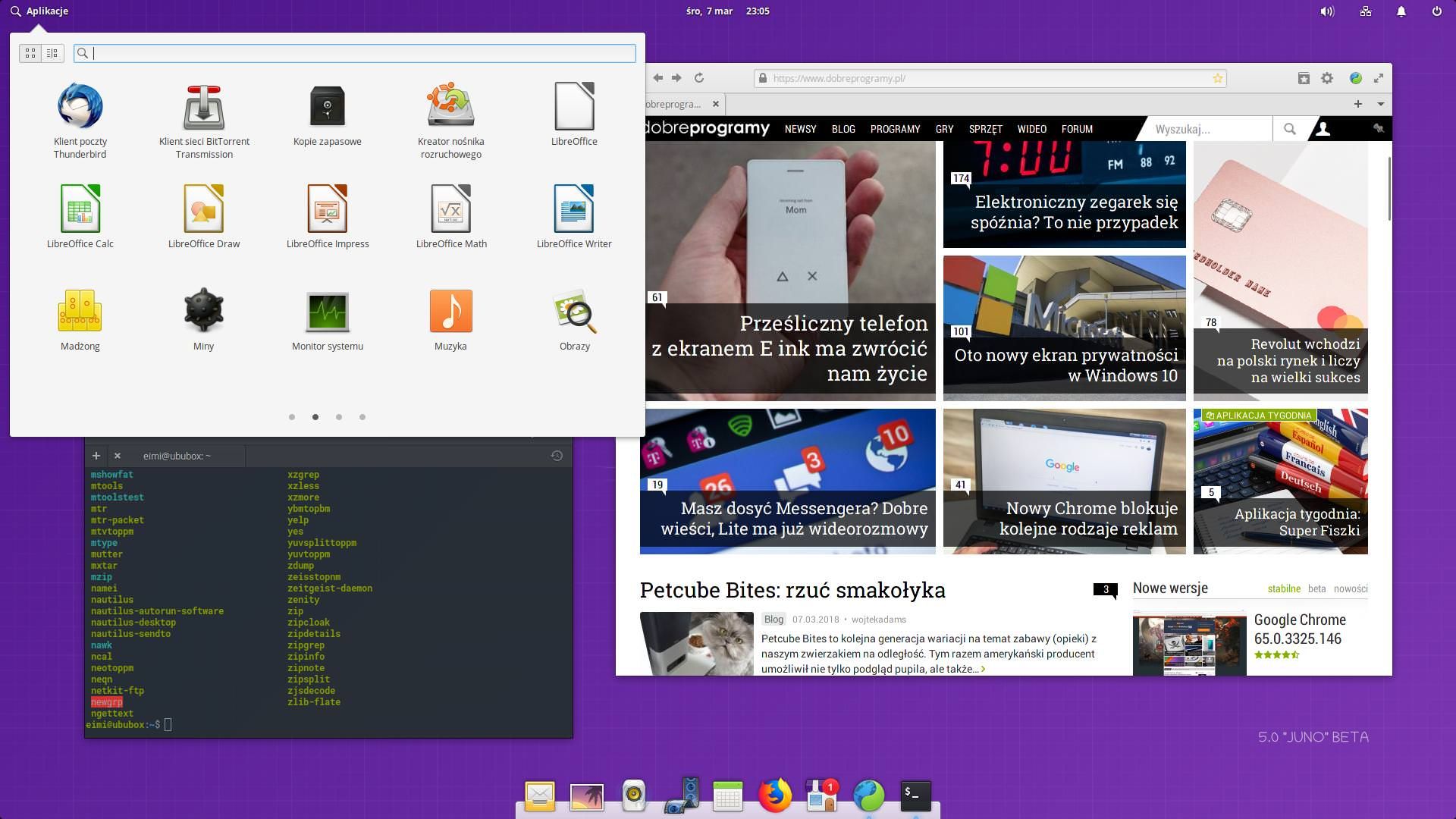Switch launcher to category view

click(52, 53)
